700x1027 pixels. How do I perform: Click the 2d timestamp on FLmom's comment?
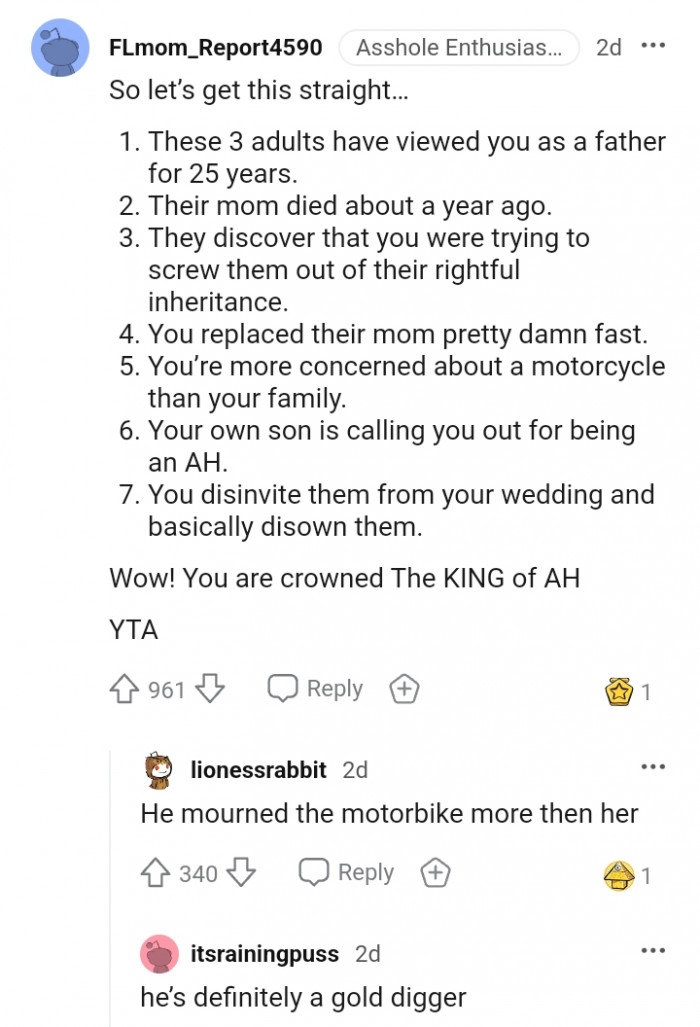coord(608,47)
